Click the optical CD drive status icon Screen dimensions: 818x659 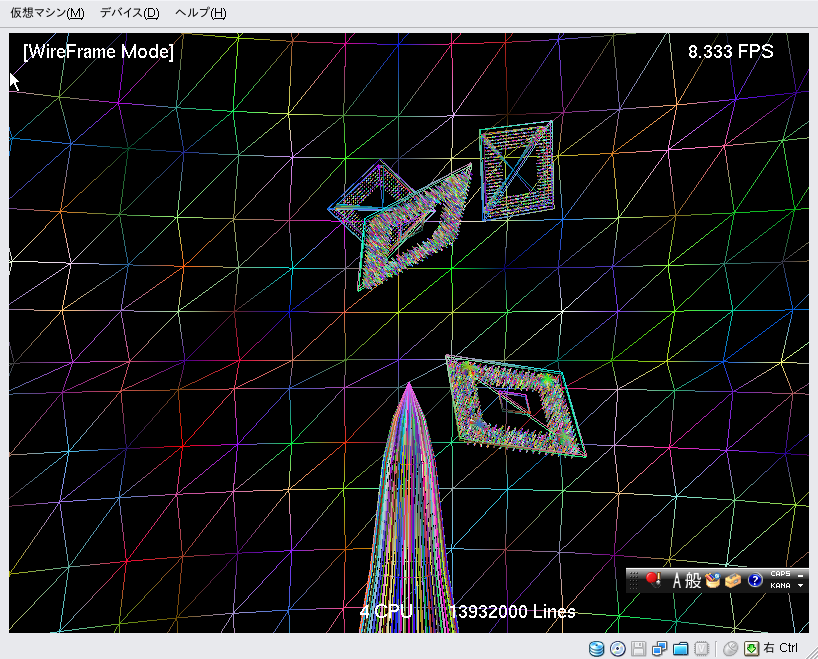618,648
